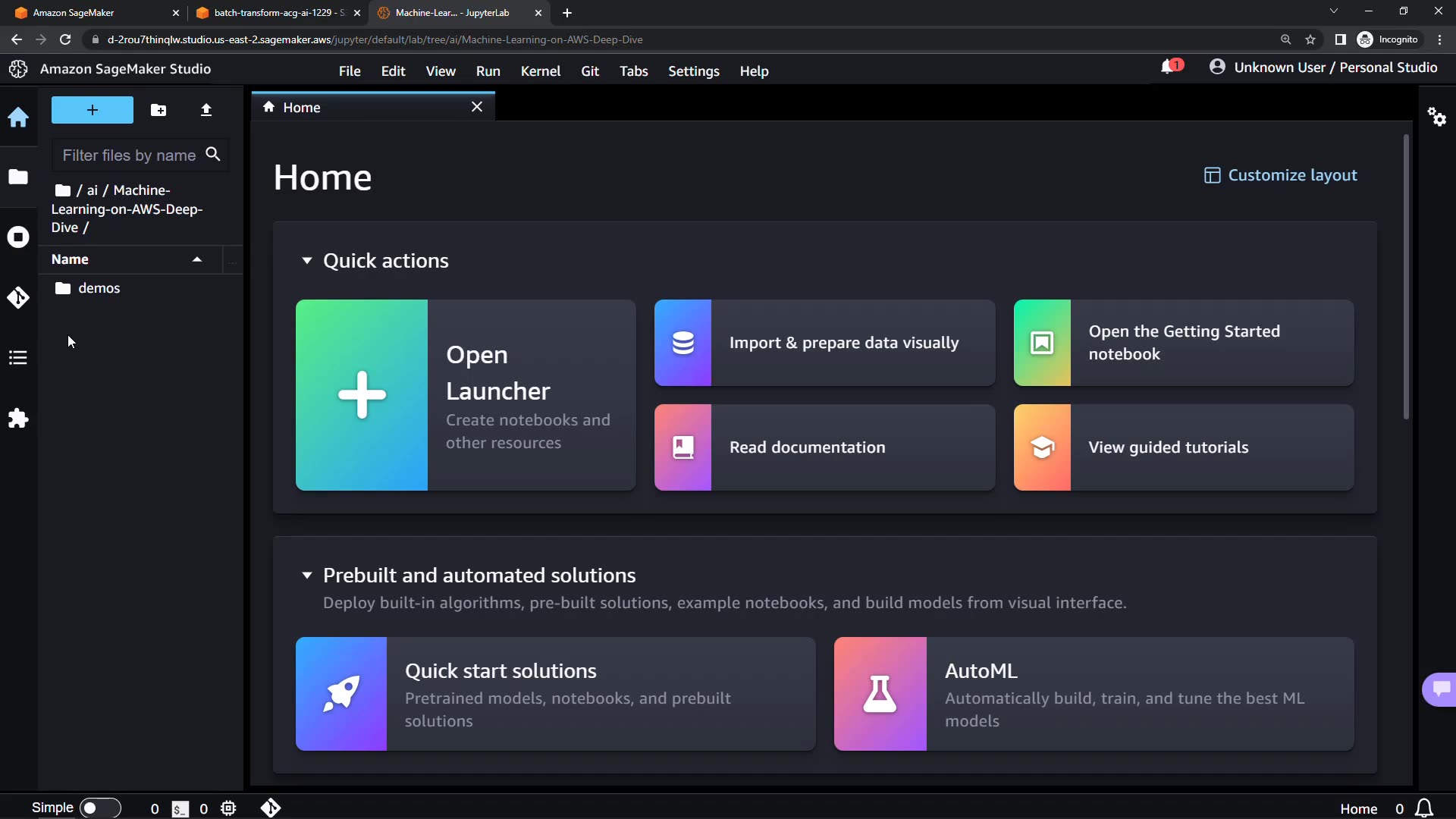Image resolution: width=1456 pixels, height=819 pixels.
Task: Click the Filter files by name field
Action: (x=129, y=155)
